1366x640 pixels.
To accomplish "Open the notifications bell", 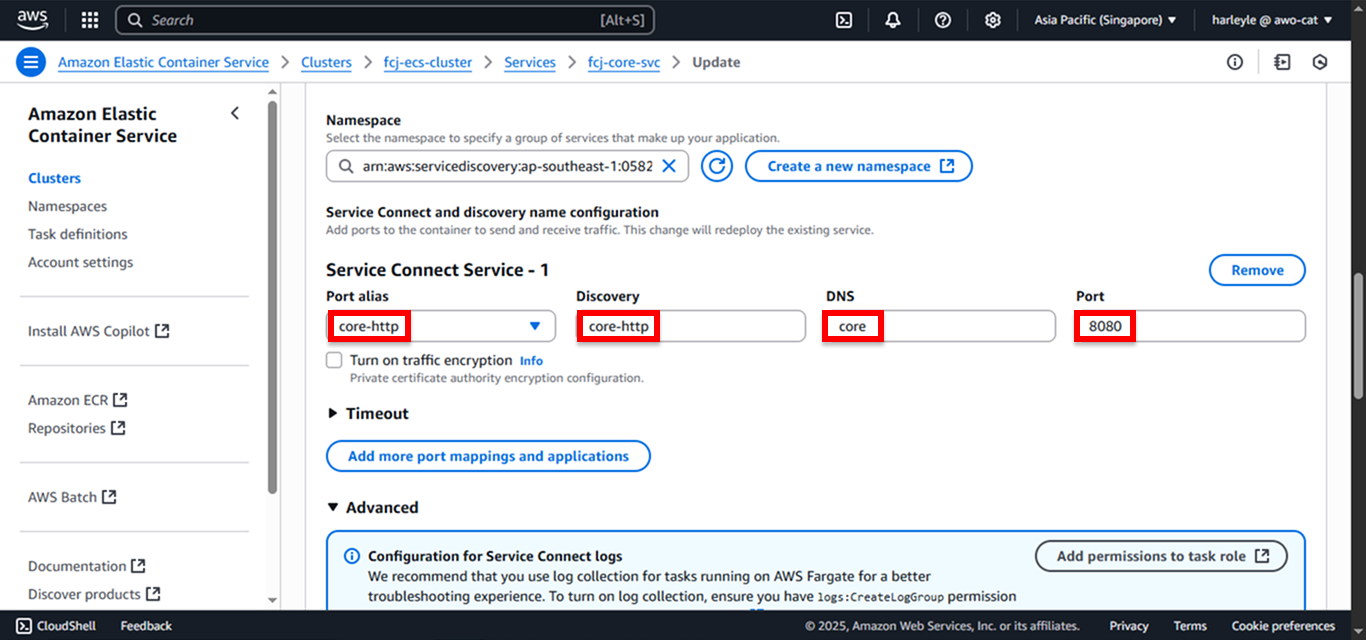I will pyautogui.click(x=893, y=20).
